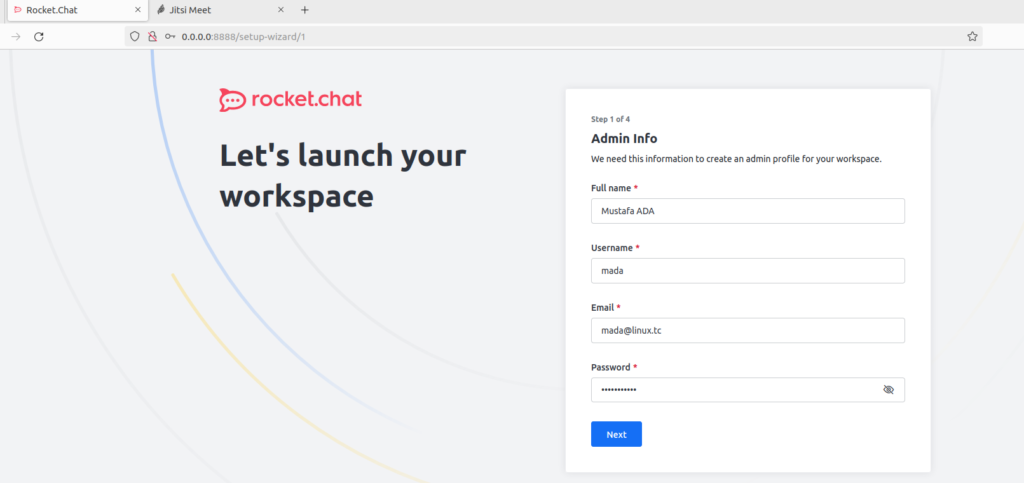The image size is (1024, 483).
Task: Click the tracking protection shield icon
Action: [136, 36]
